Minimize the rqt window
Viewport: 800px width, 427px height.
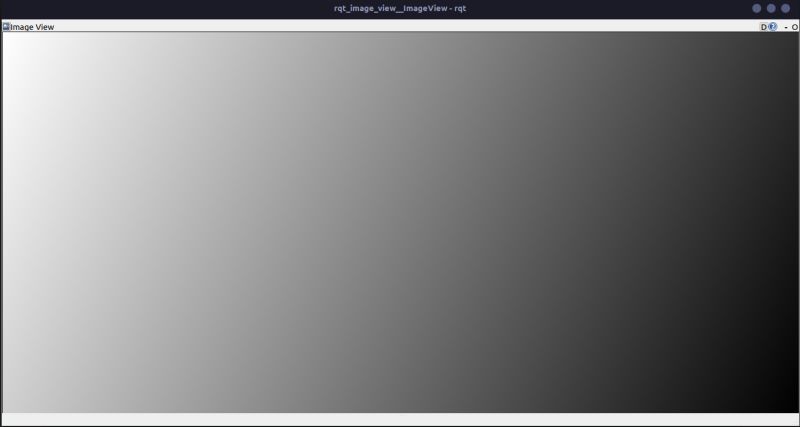(x=757, y=8)
